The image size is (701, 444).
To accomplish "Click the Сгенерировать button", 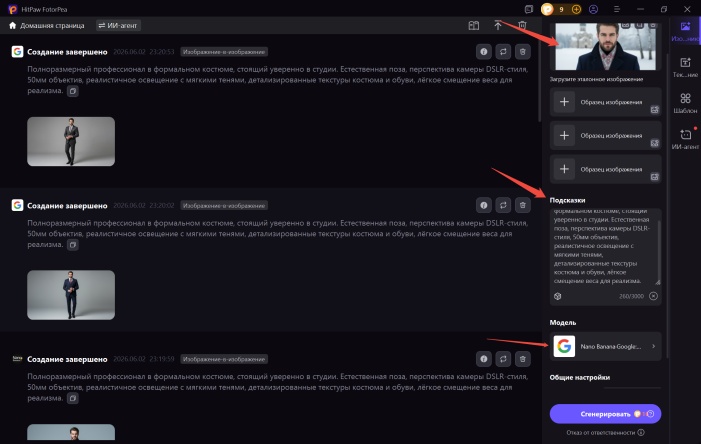I will pyautogui.click(x=605, y=414).
